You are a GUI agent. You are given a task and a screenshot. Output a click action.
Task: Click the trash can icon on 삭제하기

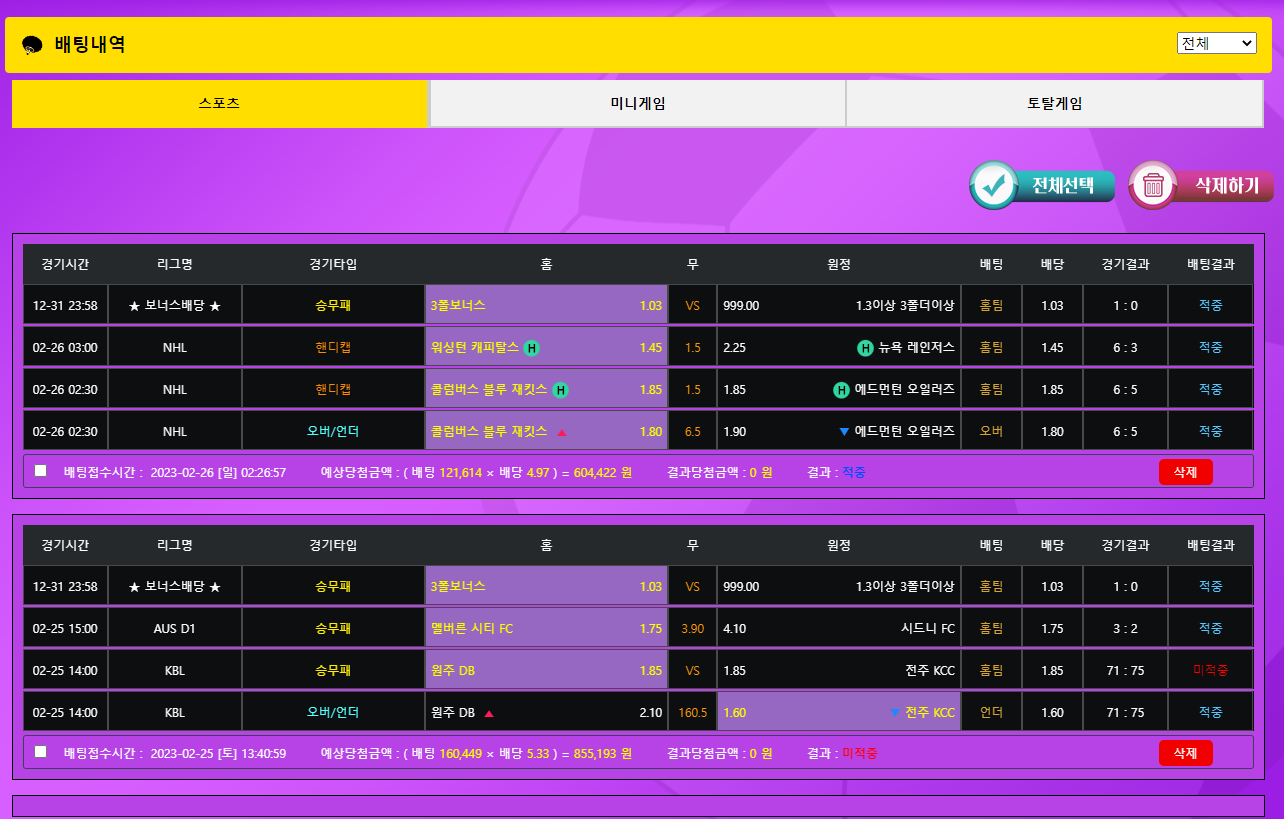coord(1153,185)
